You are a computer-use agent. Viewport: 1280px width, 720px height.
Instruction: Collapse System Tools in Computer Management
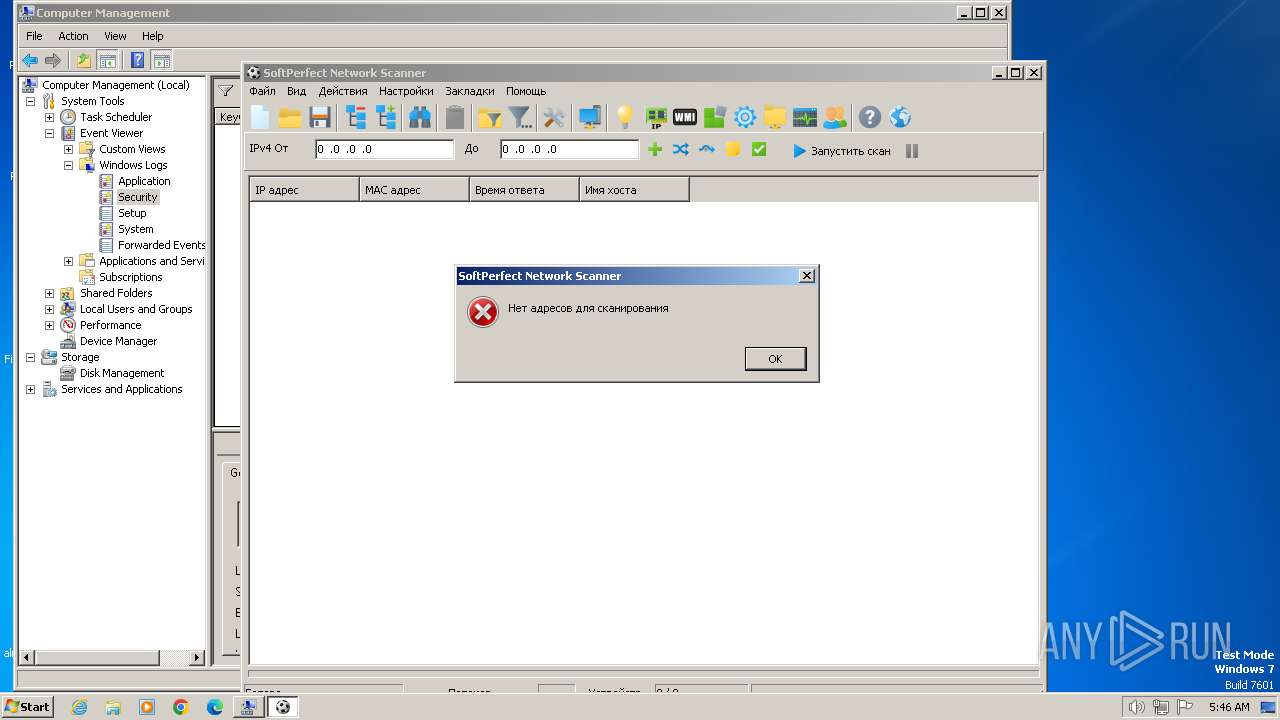(30, 101)
